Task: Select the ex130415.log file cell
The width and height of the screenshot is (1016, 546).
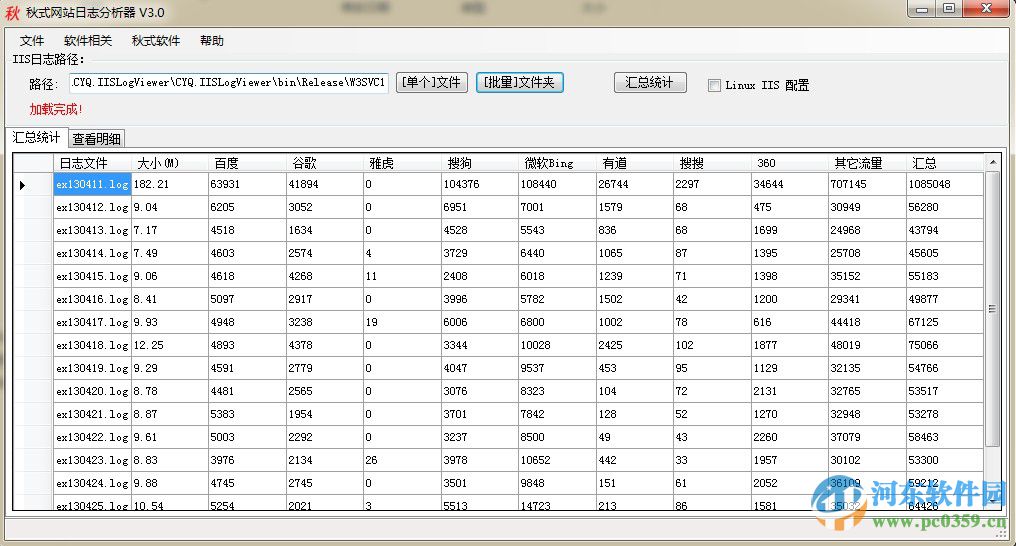Action: 93,277
